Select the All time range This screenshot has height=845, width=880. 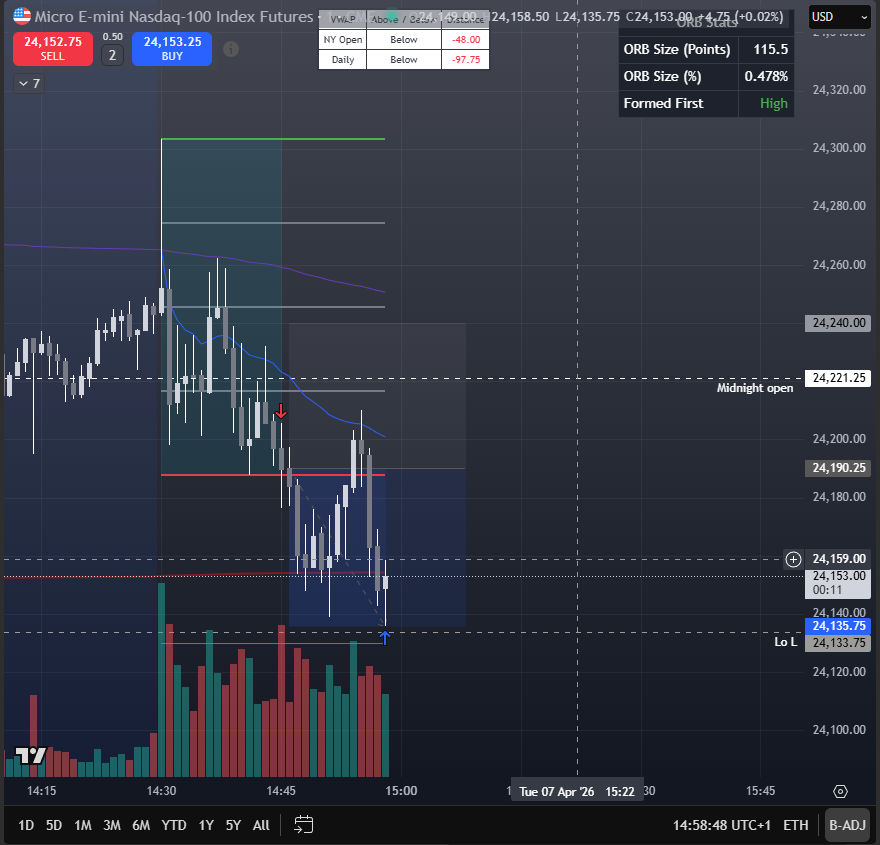pyautogui.click(x=261, y=825)
